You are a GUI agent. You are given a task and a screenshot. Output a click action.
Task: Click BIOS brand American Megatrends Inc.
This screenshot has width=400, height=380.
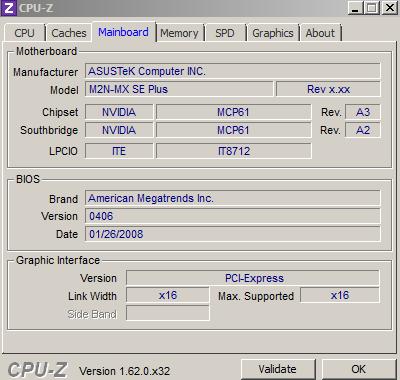click(x=233, y=198)
